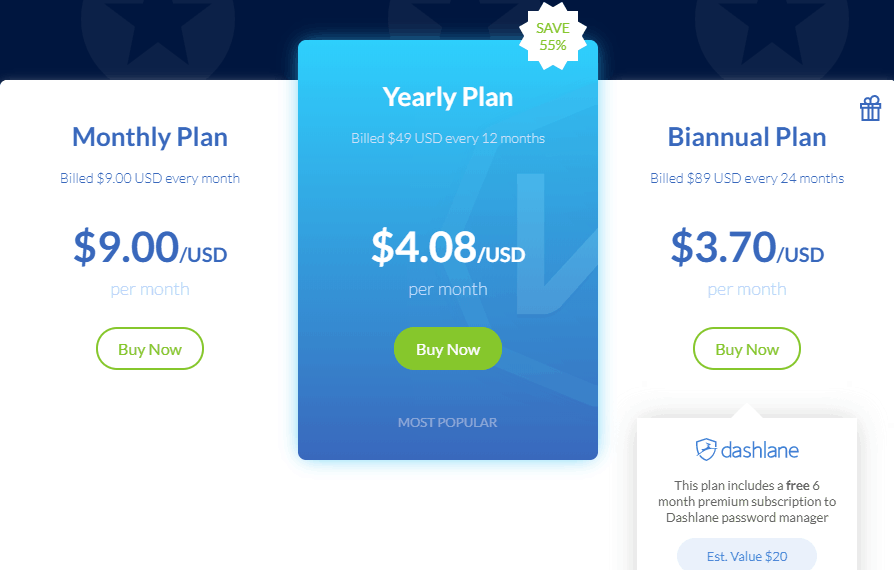Click the star icon in left header
This screenshot has height=570, width=894.
(x=158, y=30)
